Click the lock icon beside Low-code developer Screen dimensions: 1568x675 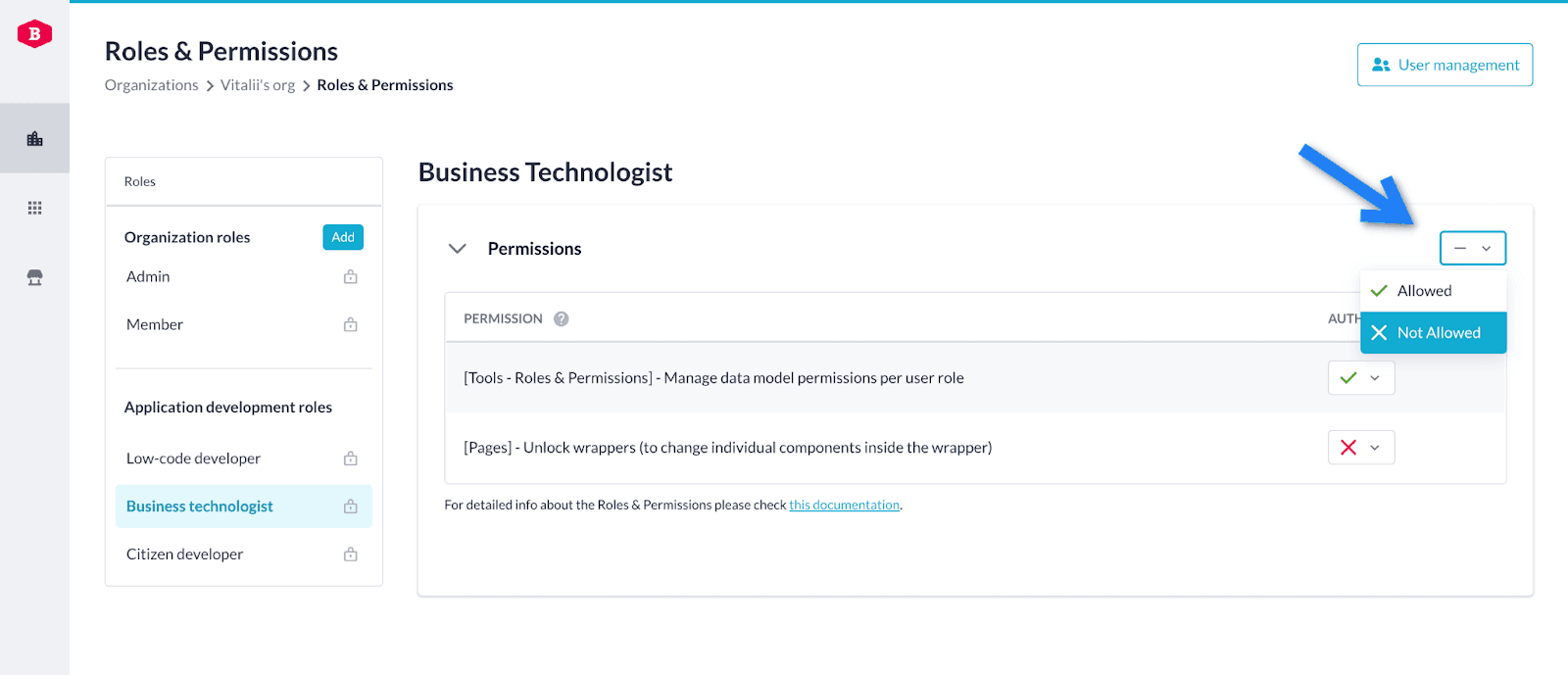(350, 458)
